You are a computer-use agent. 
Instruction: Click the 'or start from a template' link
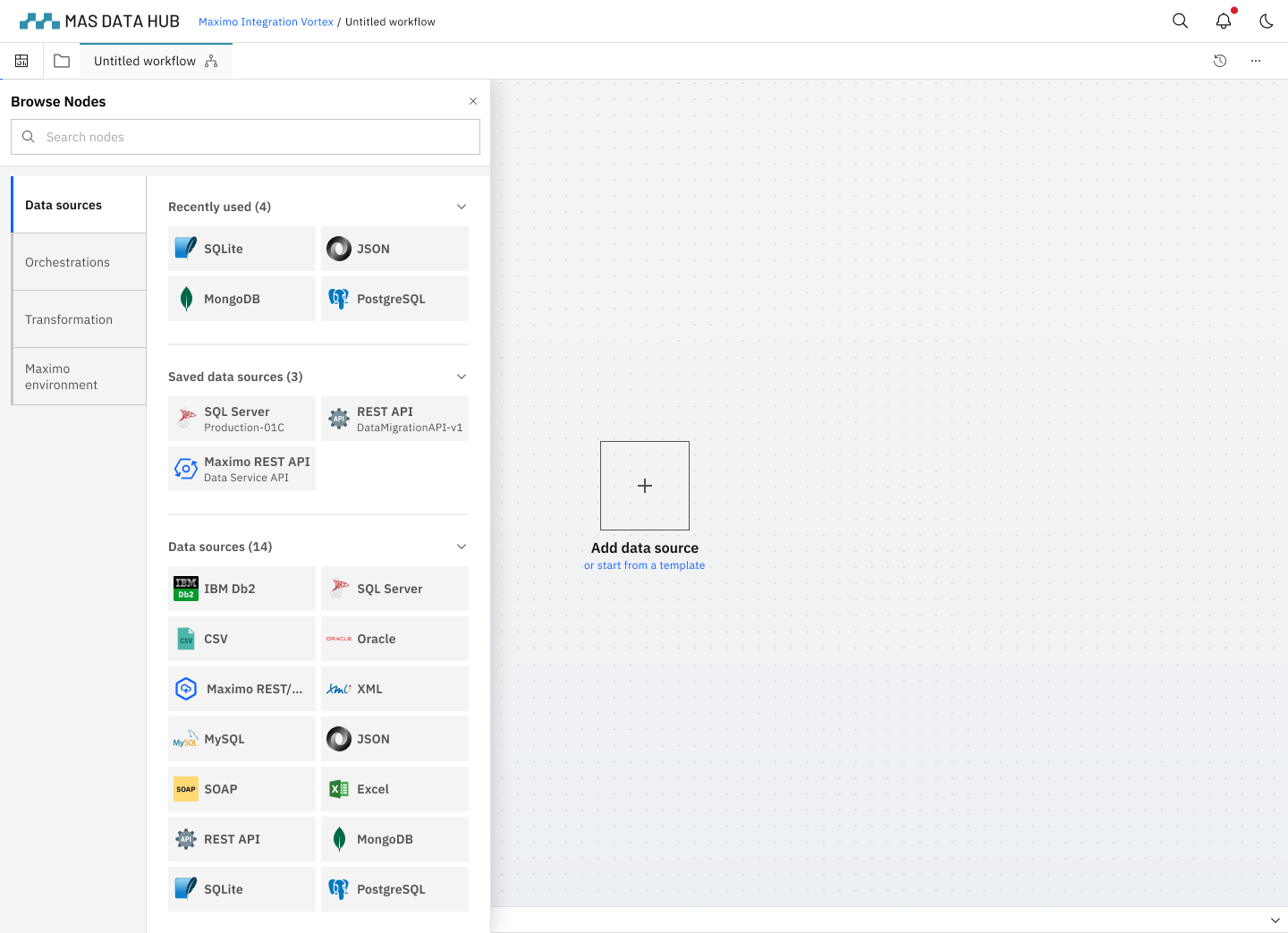(x=644, y=564)
